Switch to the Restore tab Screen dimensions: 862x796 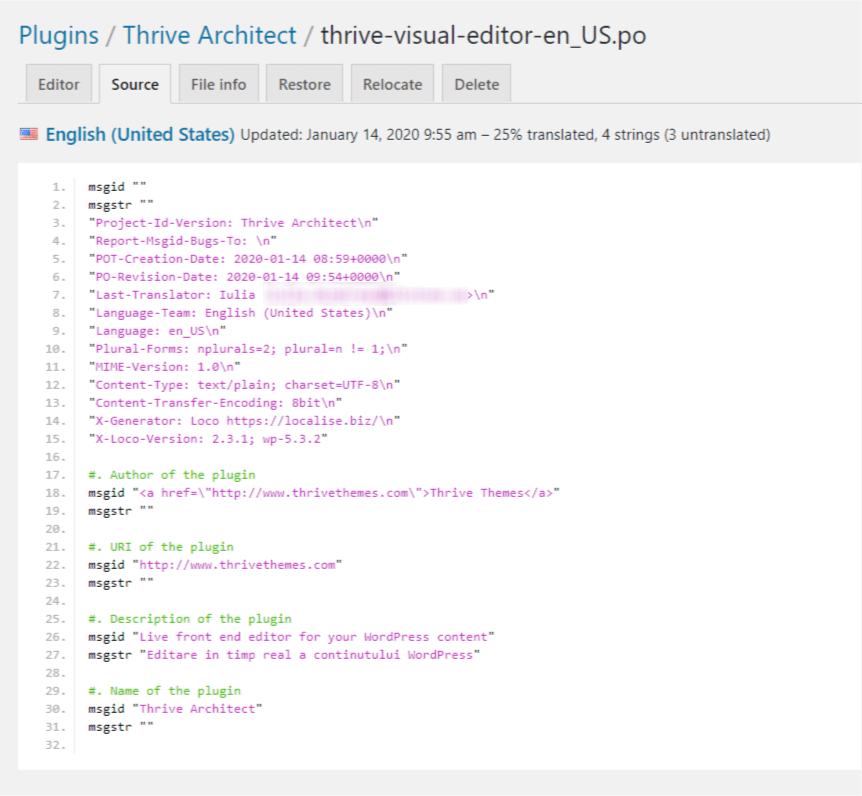(305, 84)
